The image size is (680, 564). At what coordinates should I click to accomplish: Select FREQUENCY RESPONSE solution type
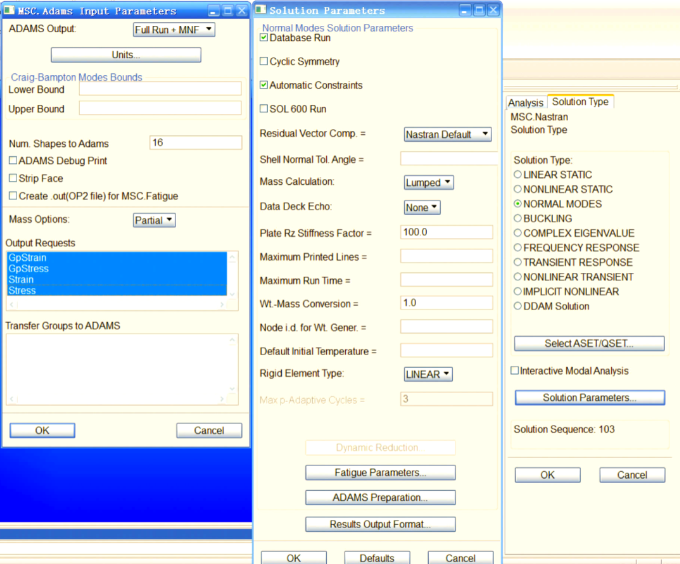517,248
